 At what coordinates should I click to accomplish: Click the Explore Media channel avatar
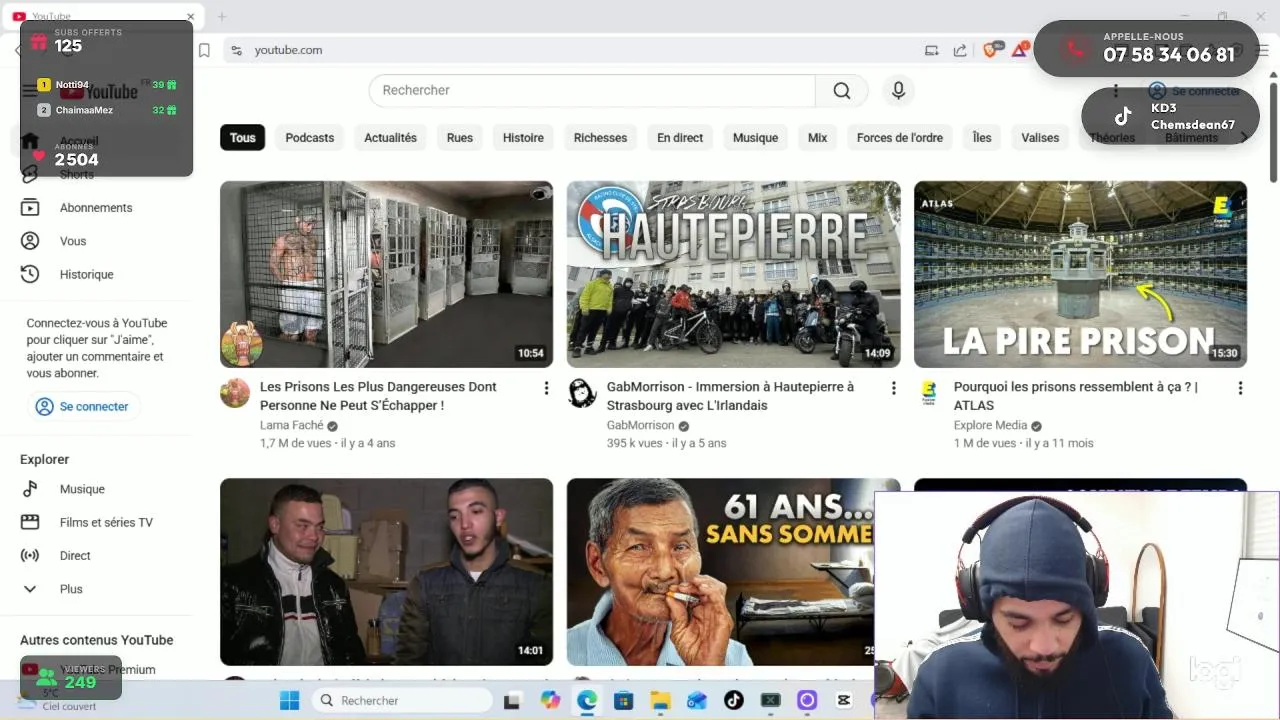[929, 393]
